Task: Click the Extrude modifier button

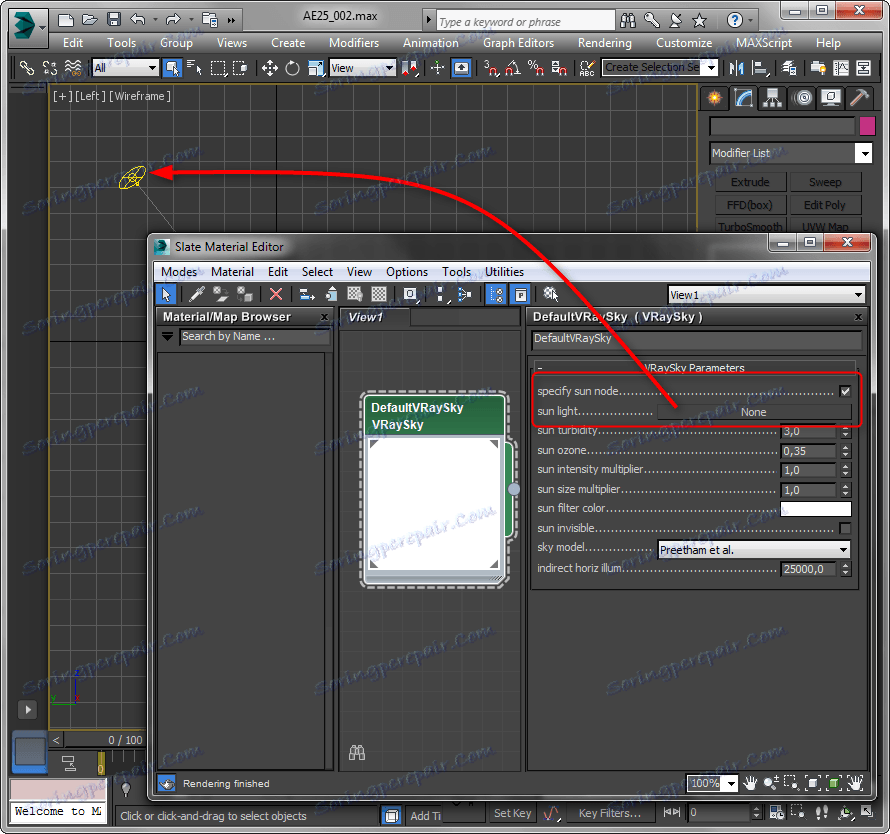Action: (749, 182)
